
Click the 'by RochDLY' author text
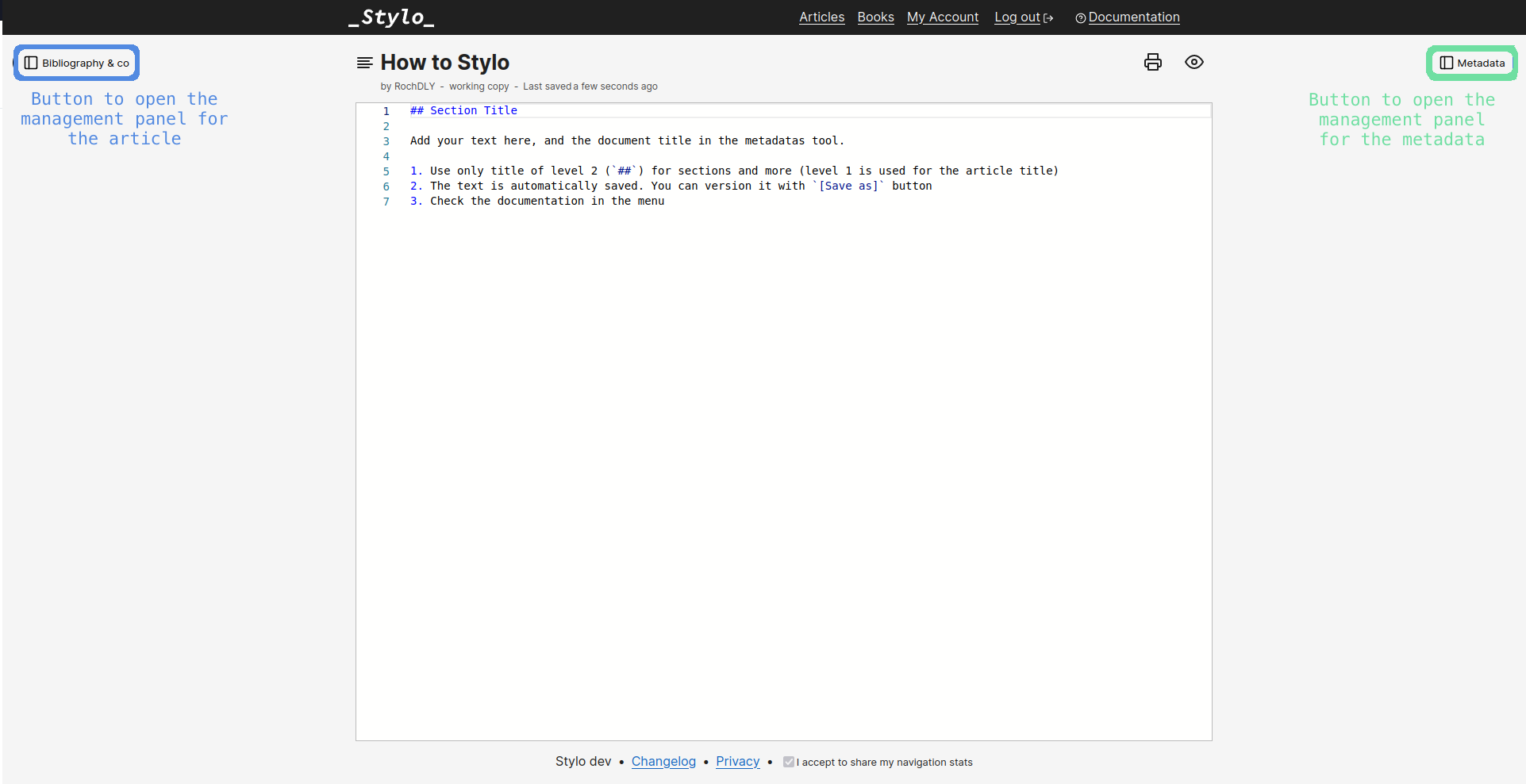coord(408,86)
